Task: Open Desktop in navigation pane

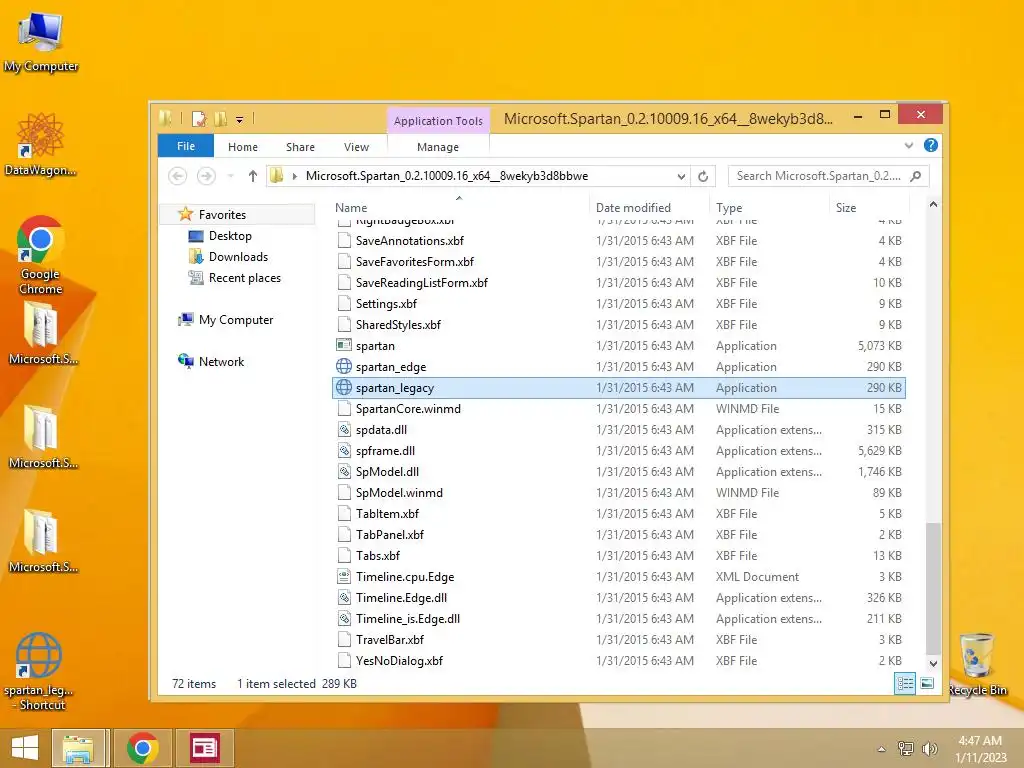Action: point(230,236)
